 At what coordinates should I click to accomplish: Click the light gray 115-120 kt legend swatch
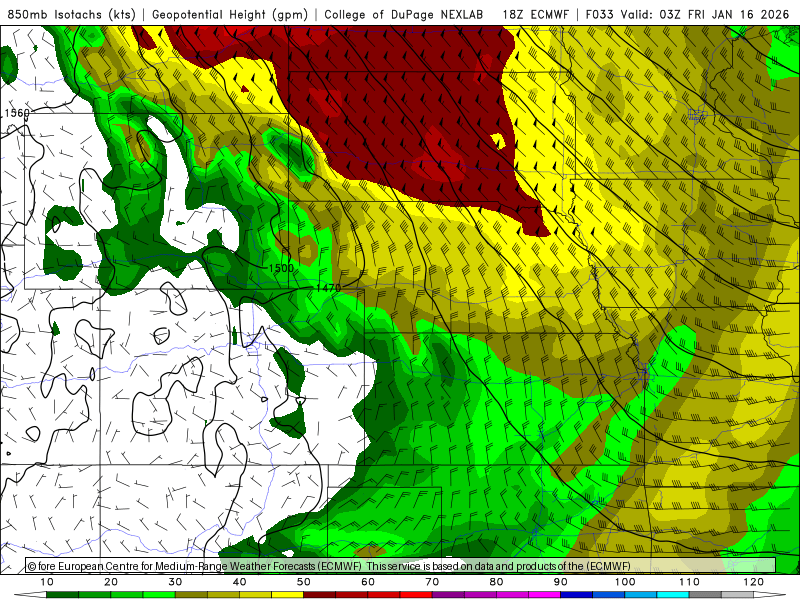point(737,595)
